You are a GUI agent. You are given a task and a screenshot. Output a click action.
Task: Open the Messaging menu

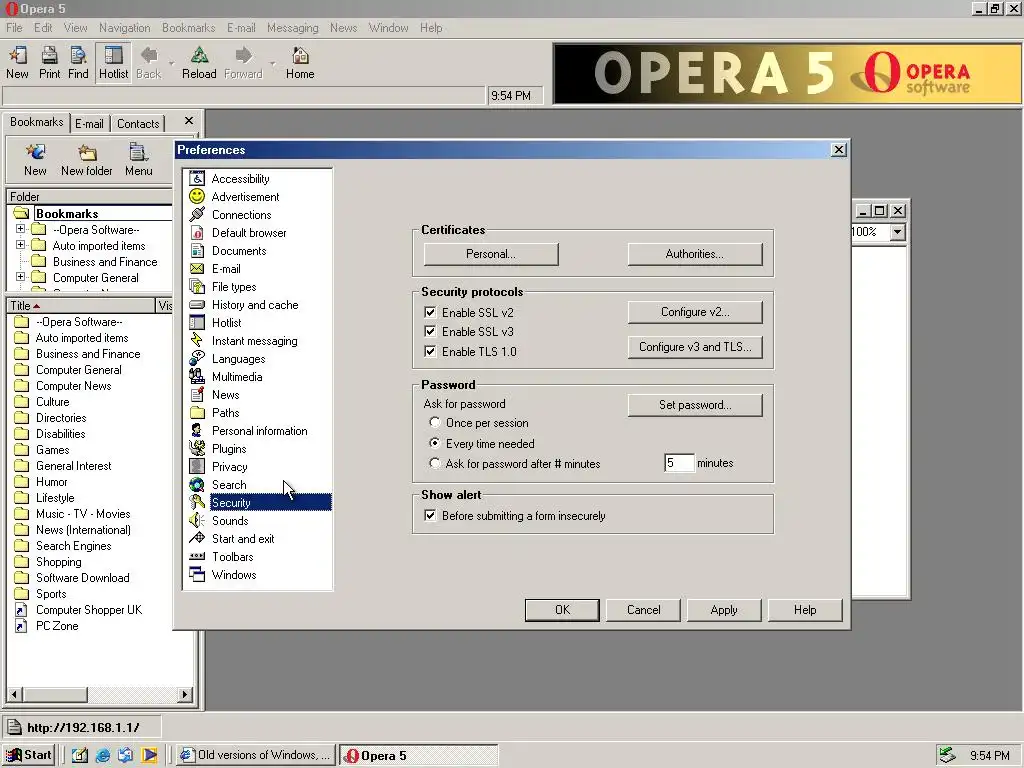[293, 27]
